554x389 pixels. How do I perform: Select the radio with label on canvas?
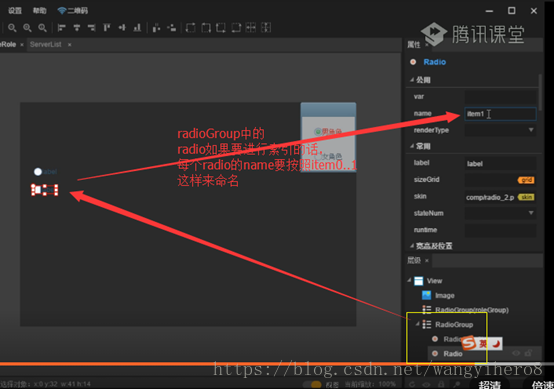[x=45, y=172]
